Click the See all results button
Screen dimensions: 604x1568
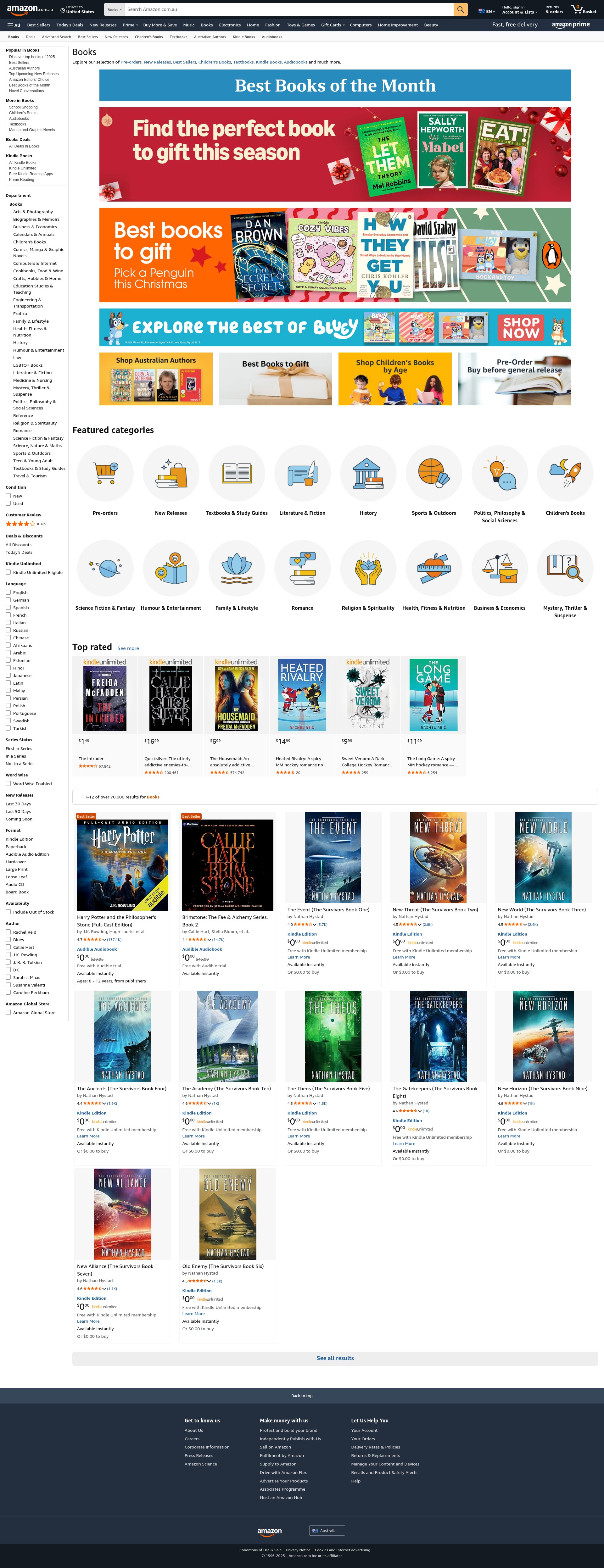[335, 1358]
